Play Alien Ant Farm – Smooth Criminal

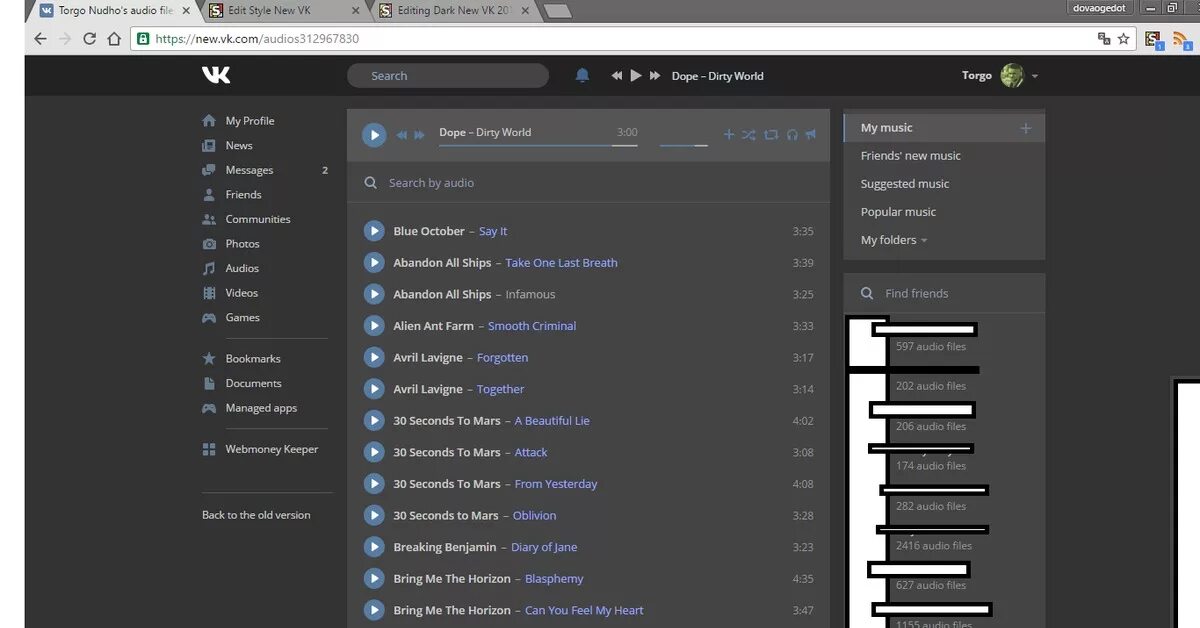pyautogui.click(x=374, y=326)
